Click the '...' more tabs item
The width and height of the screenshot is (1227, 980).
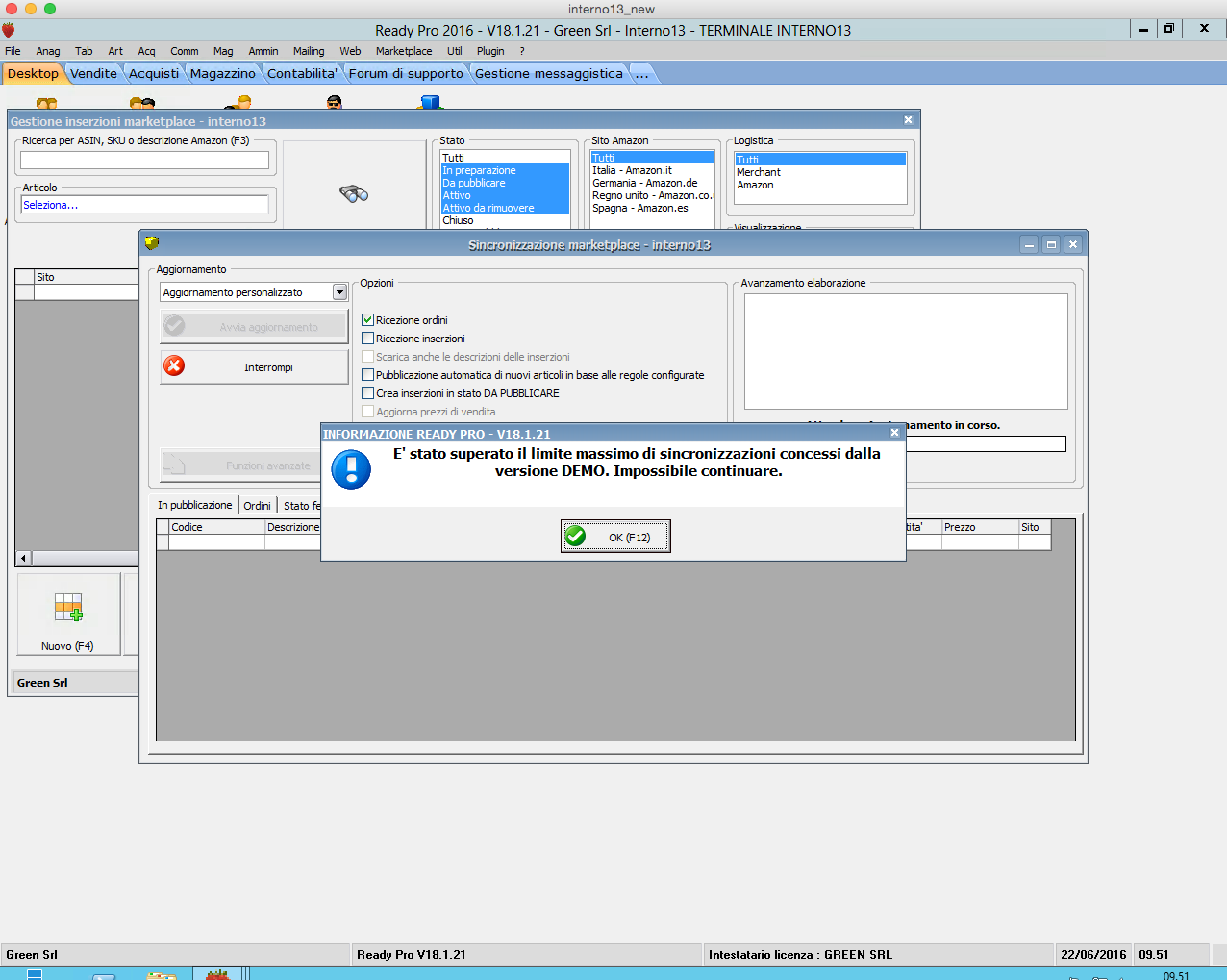[642, 73]
